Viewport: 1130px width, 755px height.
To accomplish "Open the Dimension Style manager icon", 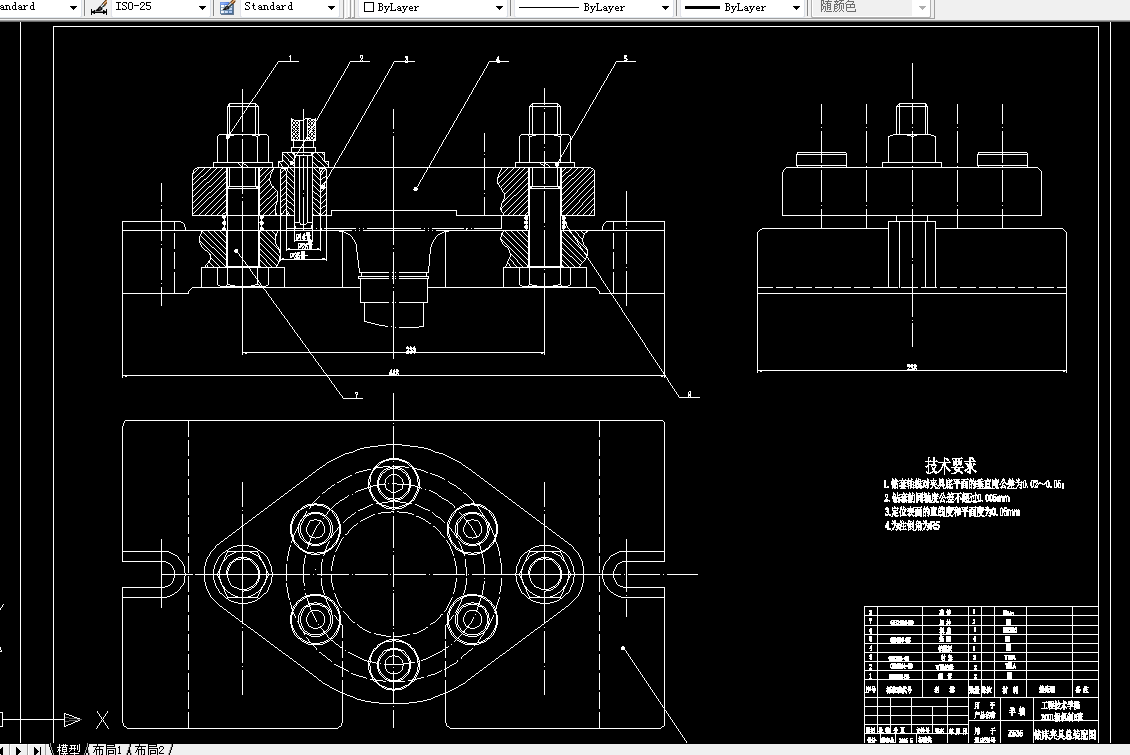I will click(99, 8).
